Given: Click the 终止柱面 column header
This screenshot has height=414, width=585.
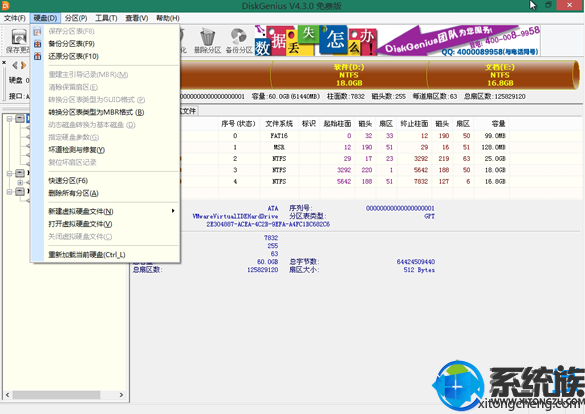Looking at the screenshot, I should click(414, 123).
